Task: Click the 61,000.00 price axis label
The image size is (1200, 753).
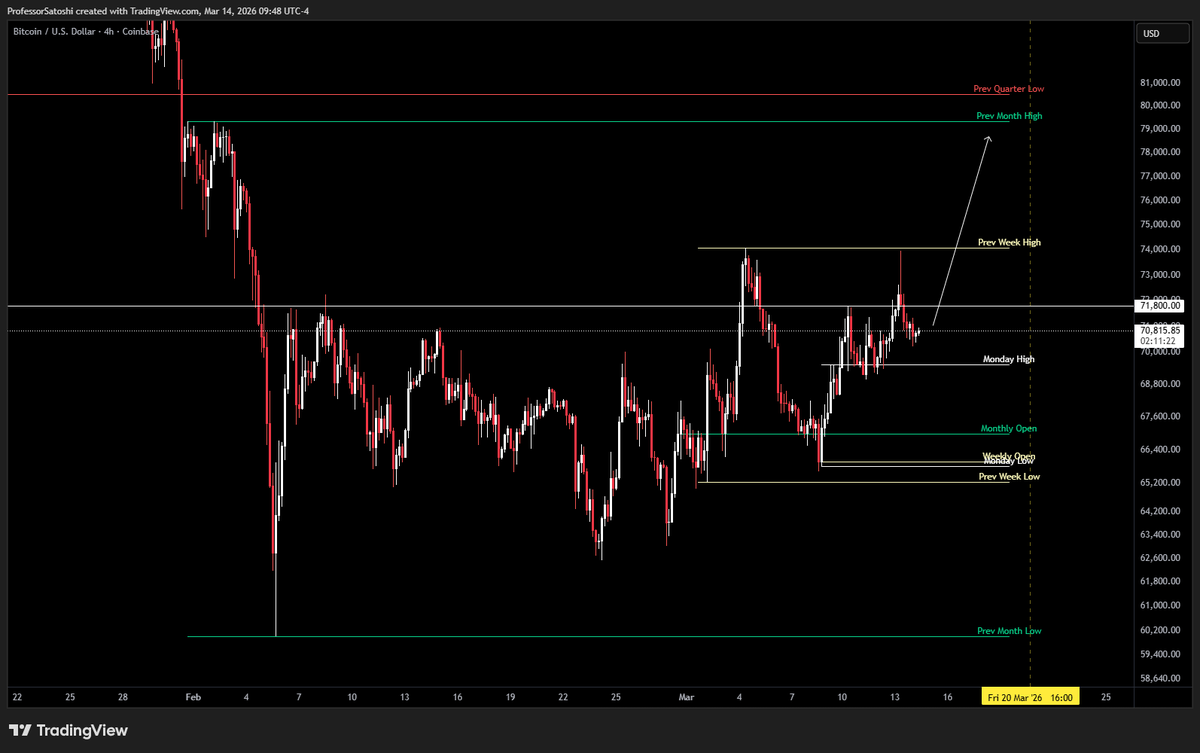Action: click(1160, 606)
